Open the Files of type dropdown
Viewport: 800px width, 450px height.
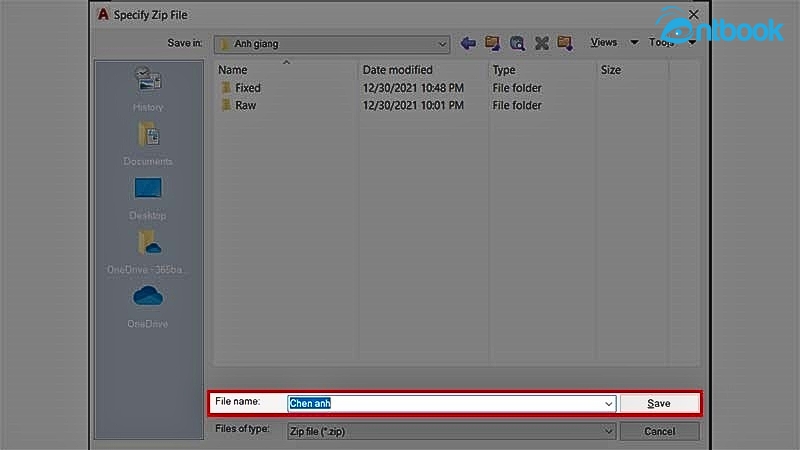(x=608, y=431)
